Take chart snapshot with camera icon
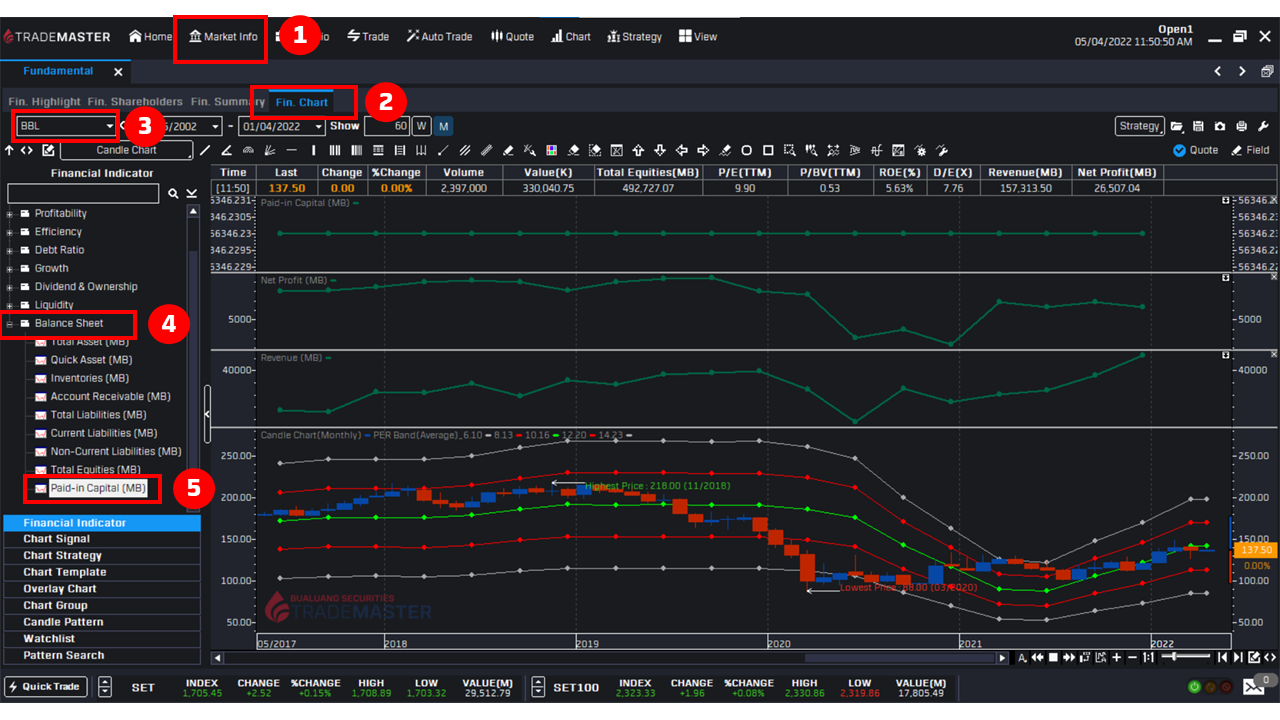This screenshot has width=1280, height=720. [1220, 126]
